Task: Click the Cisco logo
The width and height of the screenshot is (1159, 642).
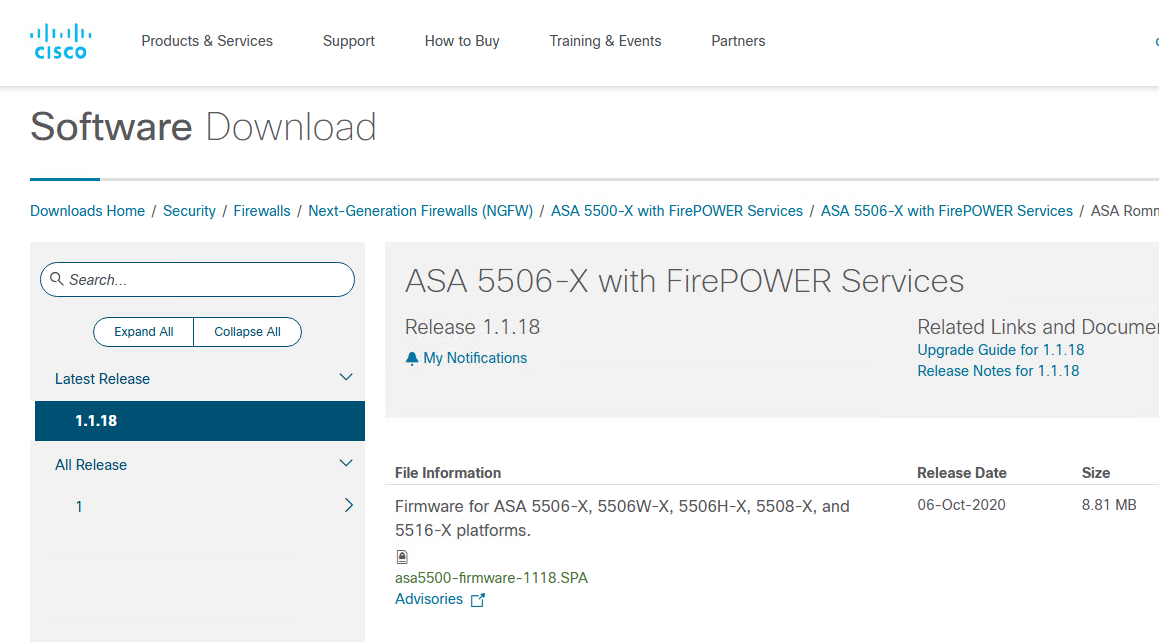Action: point(61,41)
